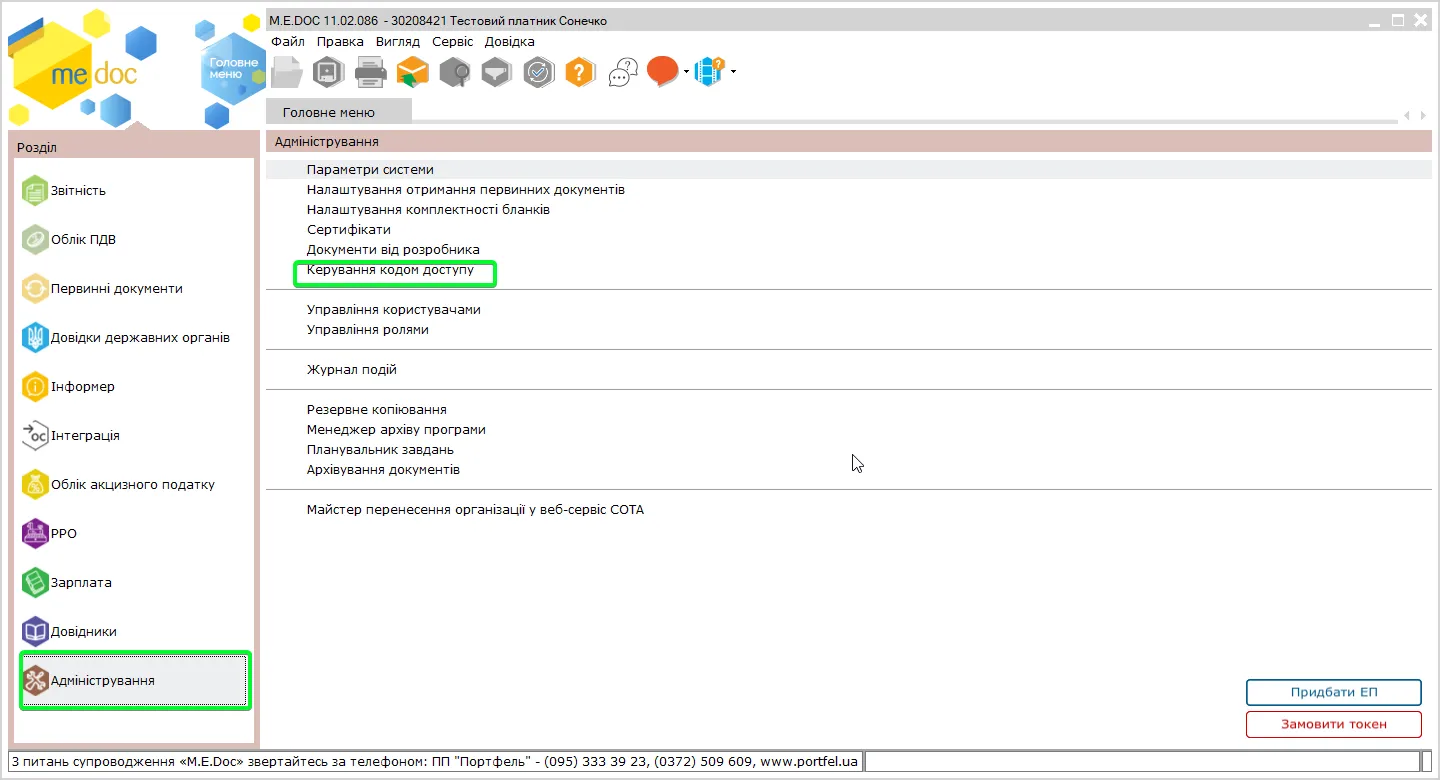The height and width of the screenshot is (780, 1440).
Task: Open Сертифікати item
Action: [348, 230]
